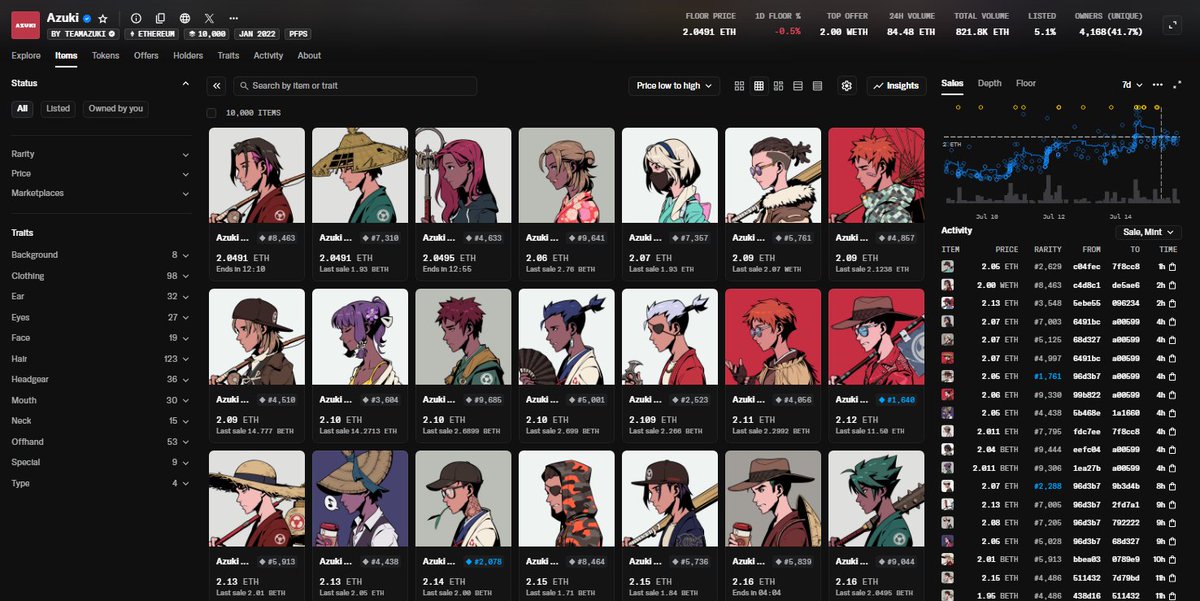The height and width of the screenshot is (601, 1200).
Task: Open display settings with the gear icon
Action: pos(847,86)
